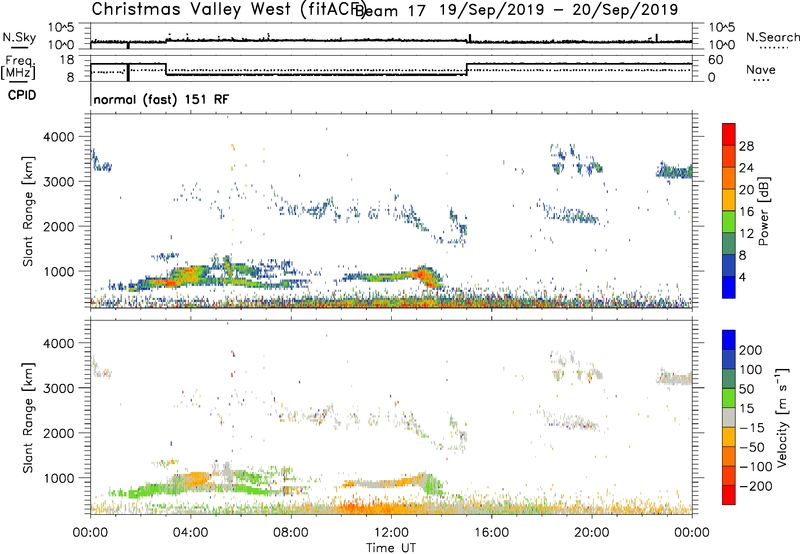Click the 'CPID' row label

[x=22, y=95]
